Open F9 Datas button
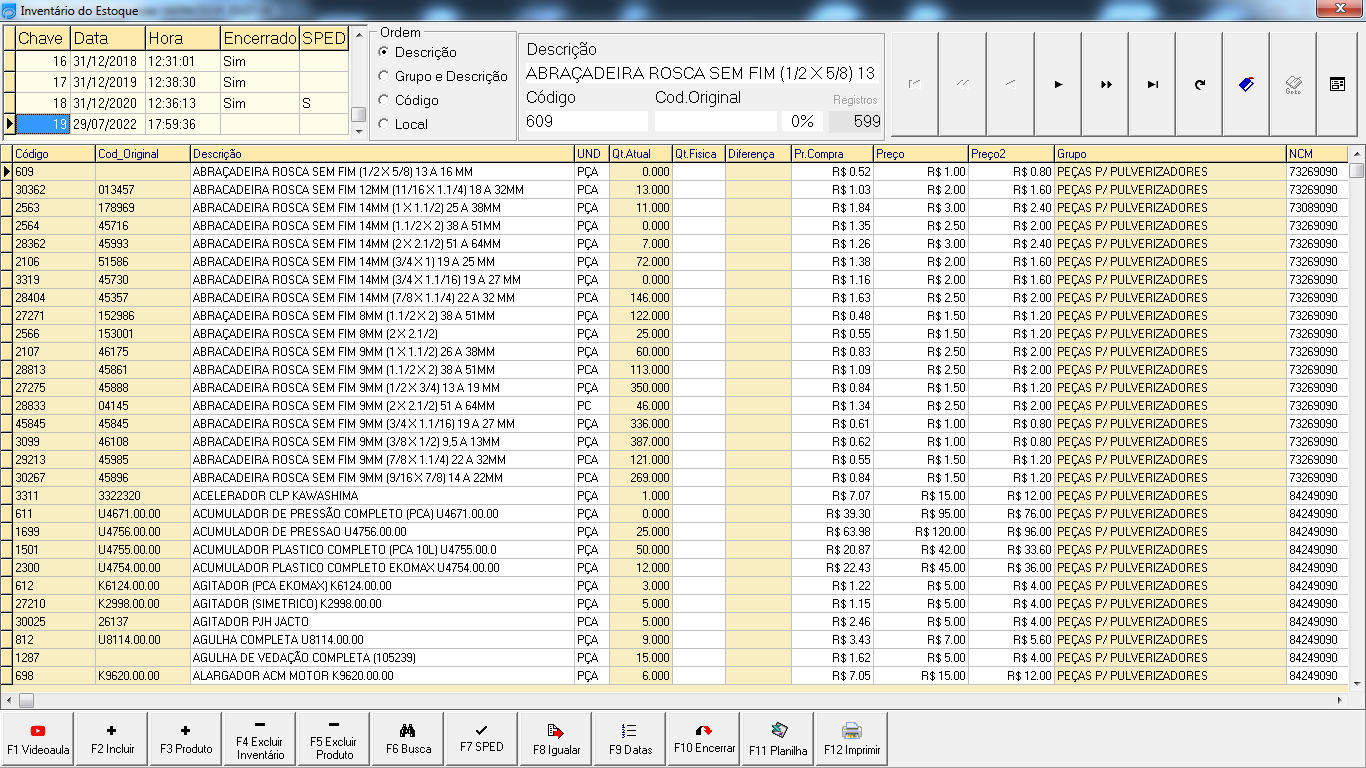 pyautogui.click(x=630, y=739)
